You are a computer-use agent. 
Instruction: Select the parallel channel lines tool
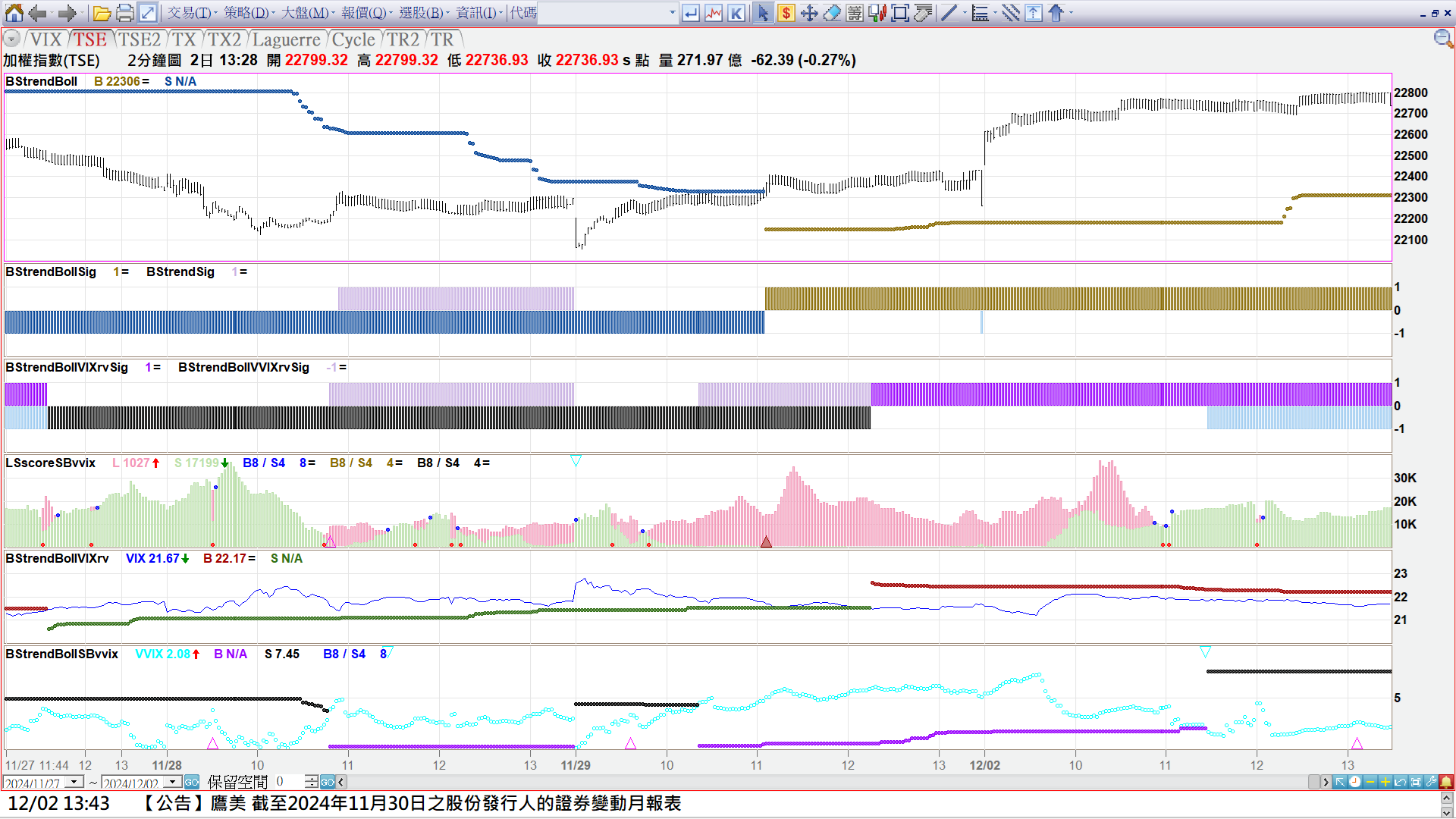tap(1010, 13)
